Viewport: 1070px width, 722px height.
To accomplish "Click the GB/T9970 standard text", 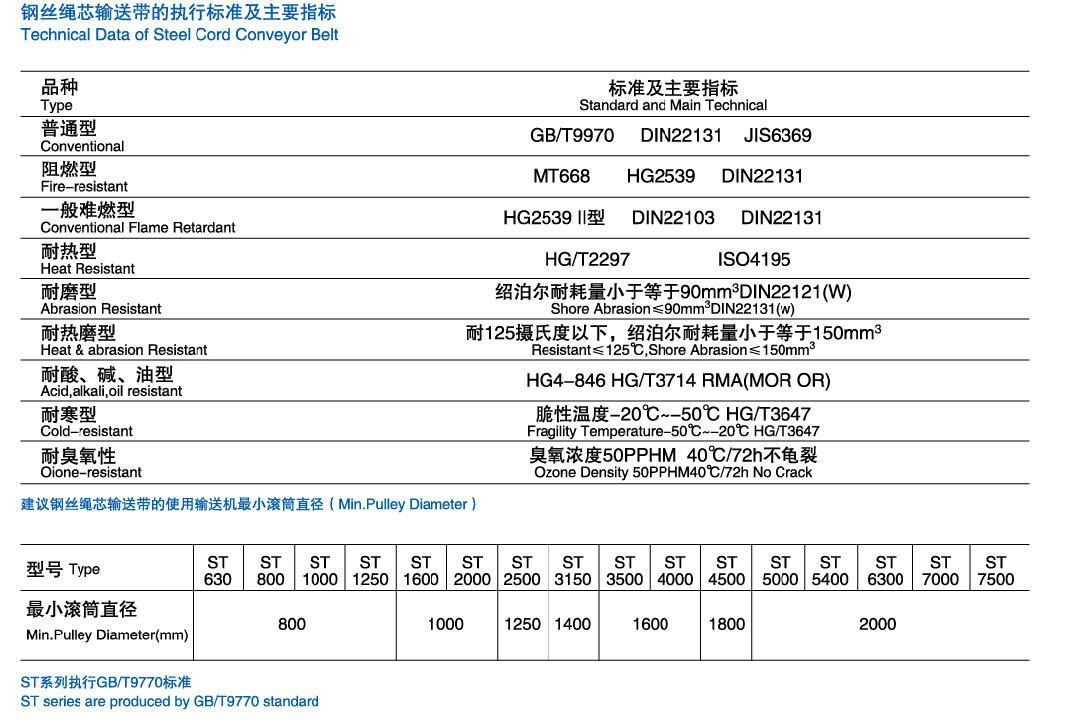I will pyautogui.click(x=572, y=135).
